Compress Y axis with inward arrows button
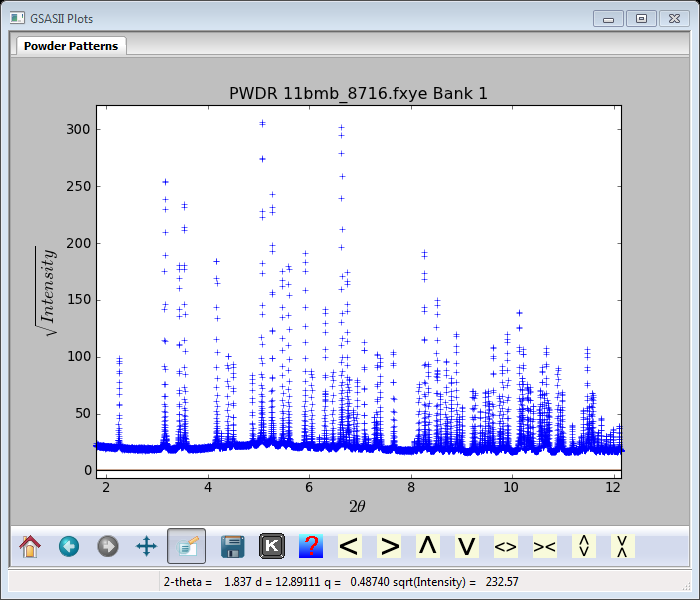The image size is (700, 600). [x=622, y=546]
